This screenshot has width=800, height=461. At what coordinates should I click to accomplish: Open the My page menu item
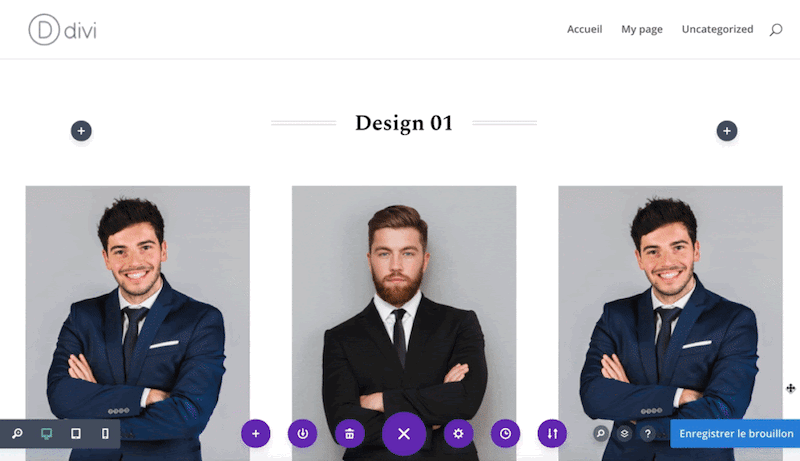click(x=642, y=29)
